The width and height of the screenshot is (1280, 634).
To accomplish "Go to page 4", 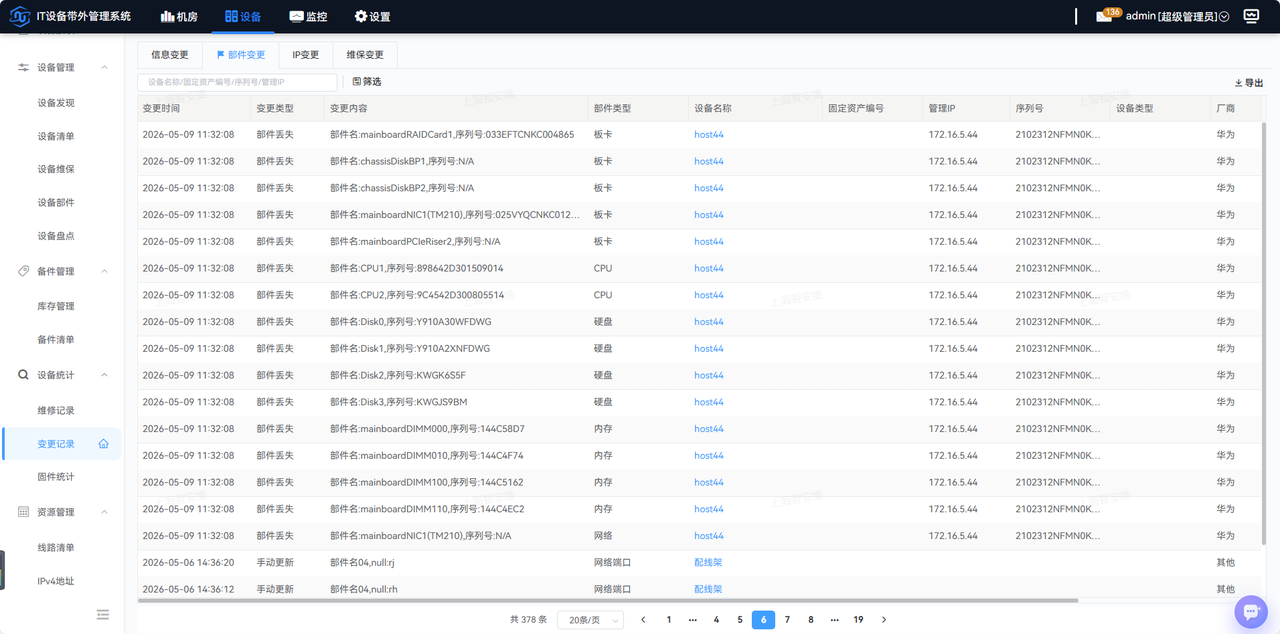I will click(x=716, y=620).
